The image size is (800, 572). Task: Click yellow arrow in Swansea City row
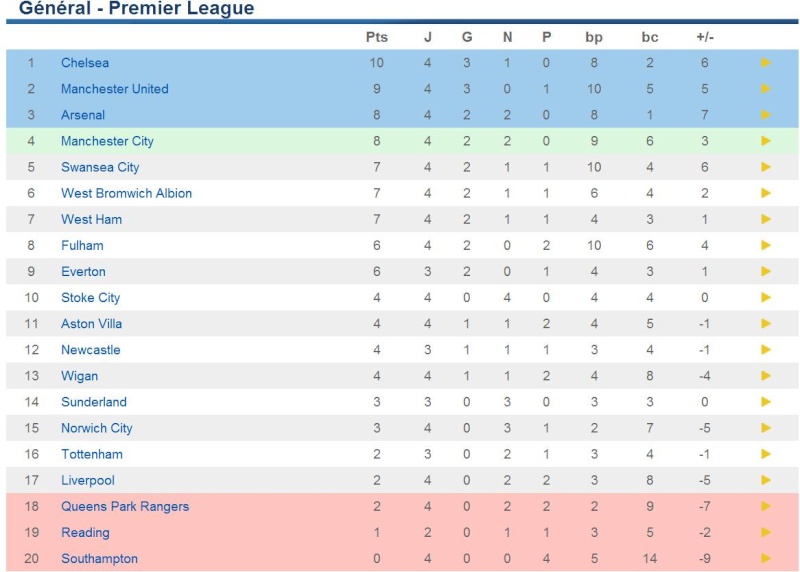click(765, 167)
